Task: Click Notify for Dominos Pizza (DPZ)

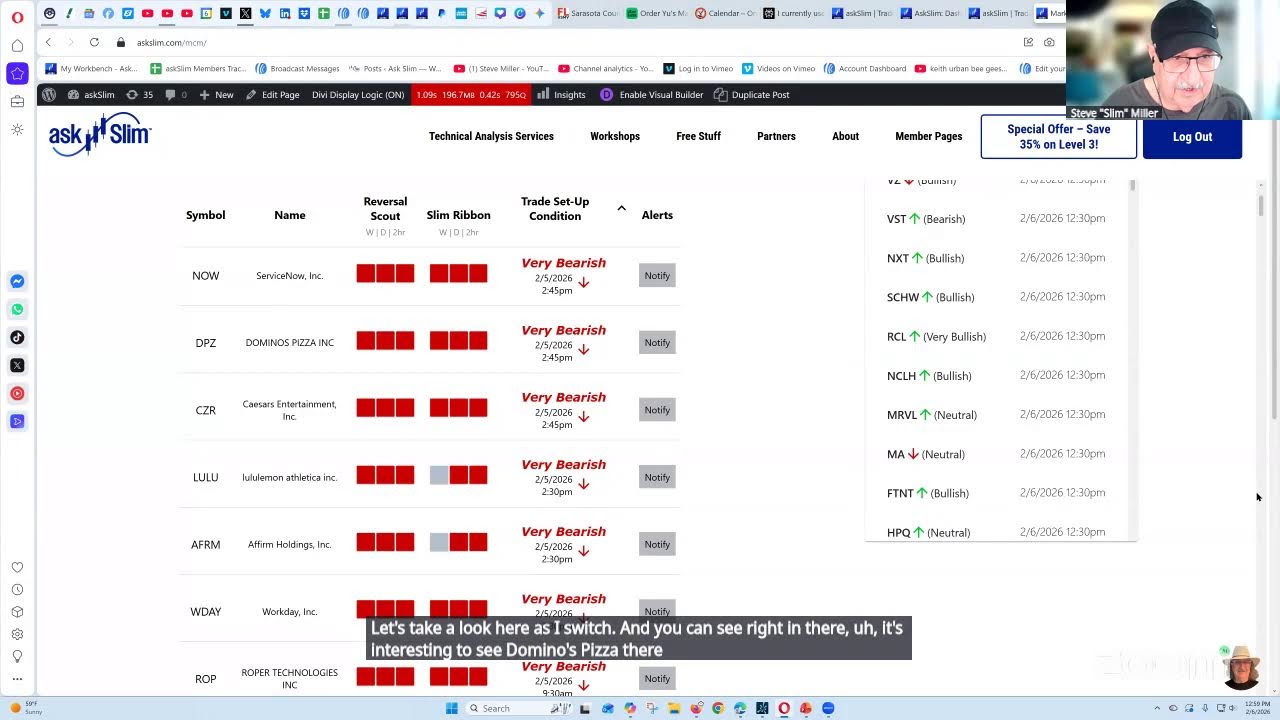Action: (x=657, y=343)
